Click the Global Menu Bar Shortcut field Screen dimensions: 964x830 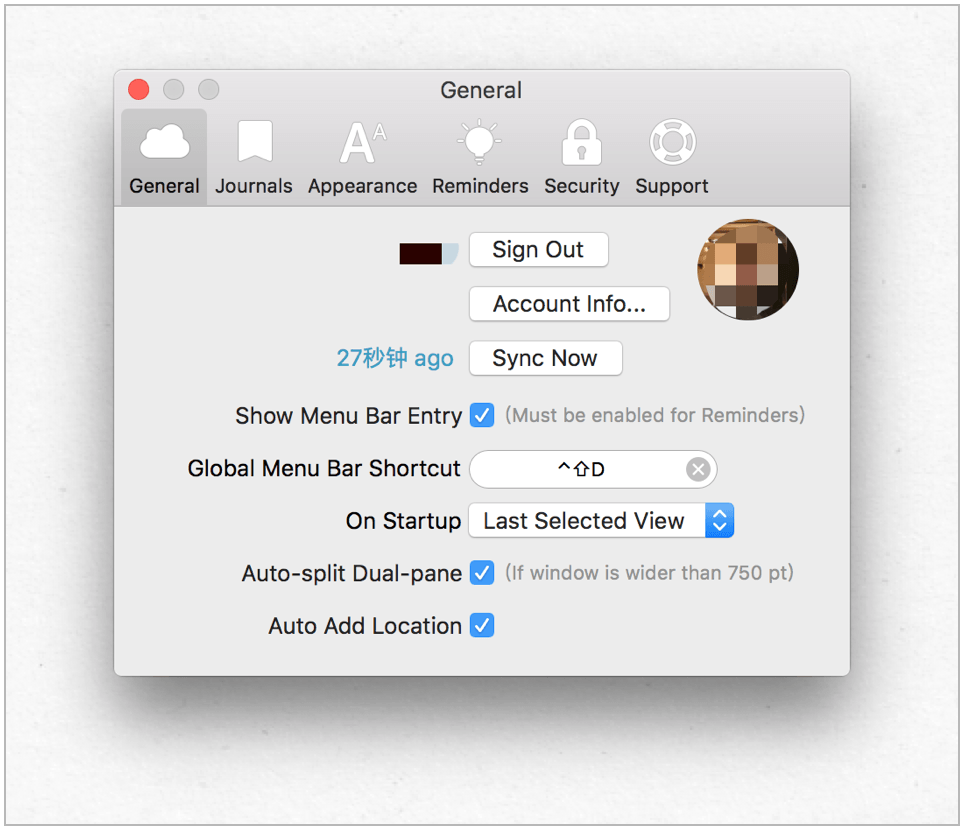[x=593, y=470]
